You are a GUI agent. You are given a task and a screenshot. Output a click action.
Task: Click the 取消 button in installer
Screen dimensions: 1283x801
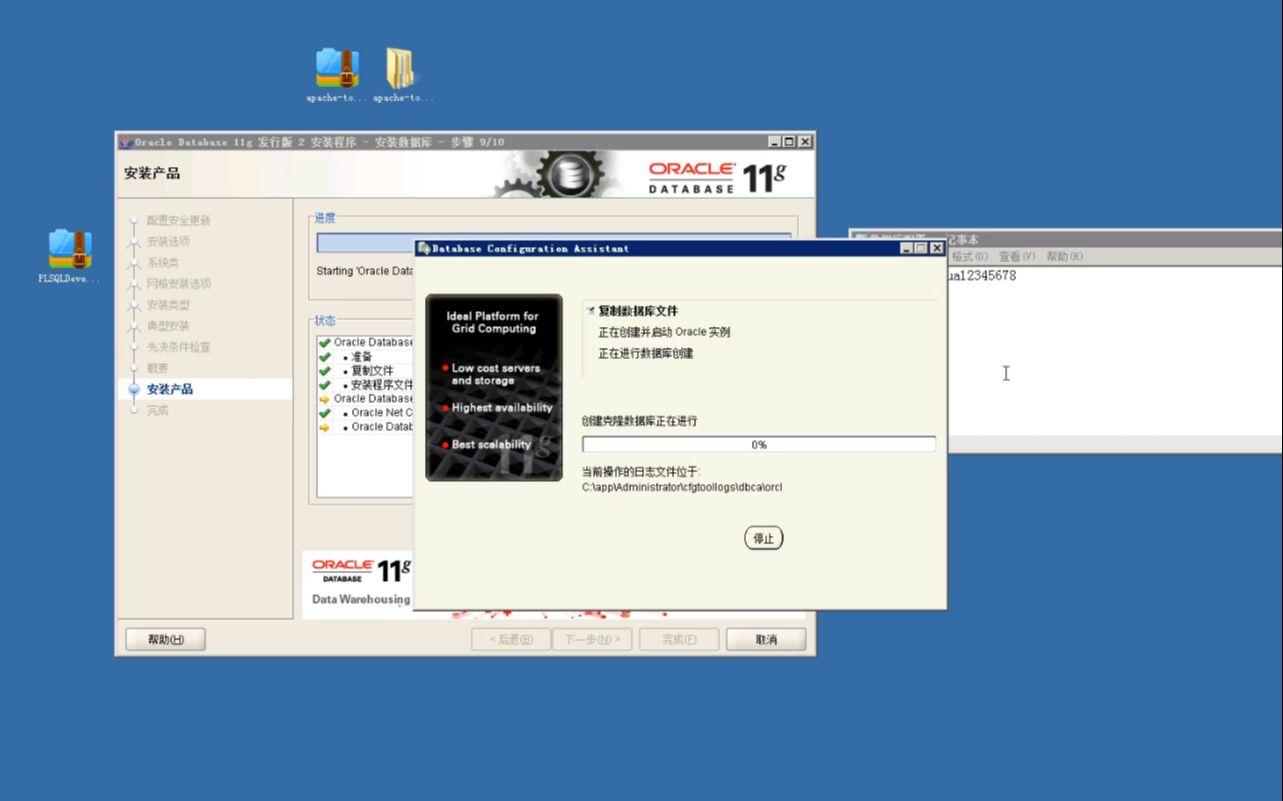[x=766, y=640]
